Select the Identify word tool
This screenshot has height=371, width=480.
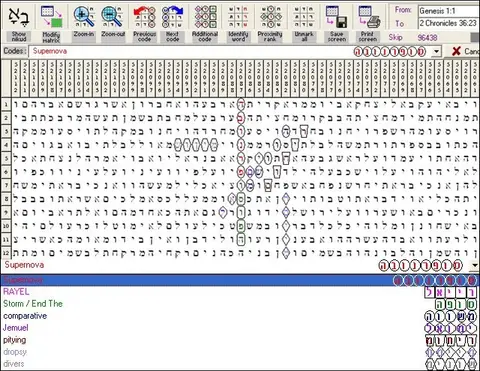coord(238,17)
